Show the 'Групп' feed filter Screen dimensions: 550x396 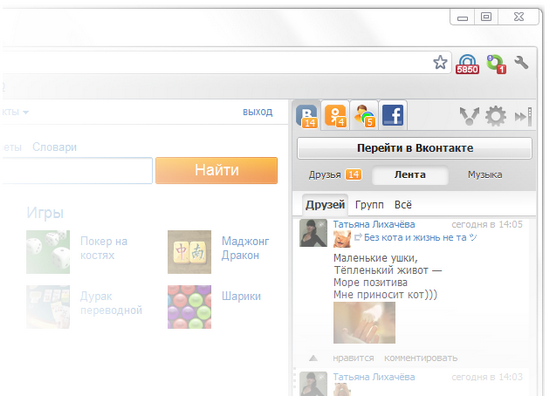[369, 205]
